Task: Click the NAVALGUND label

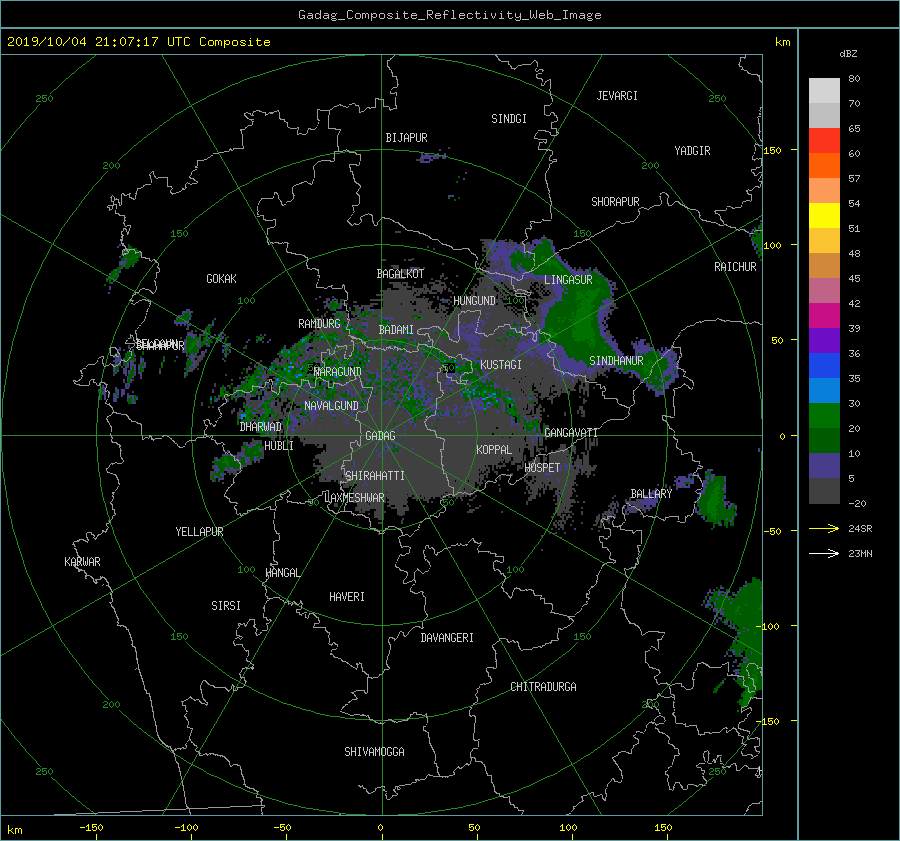Action: (x=331, y=406)
